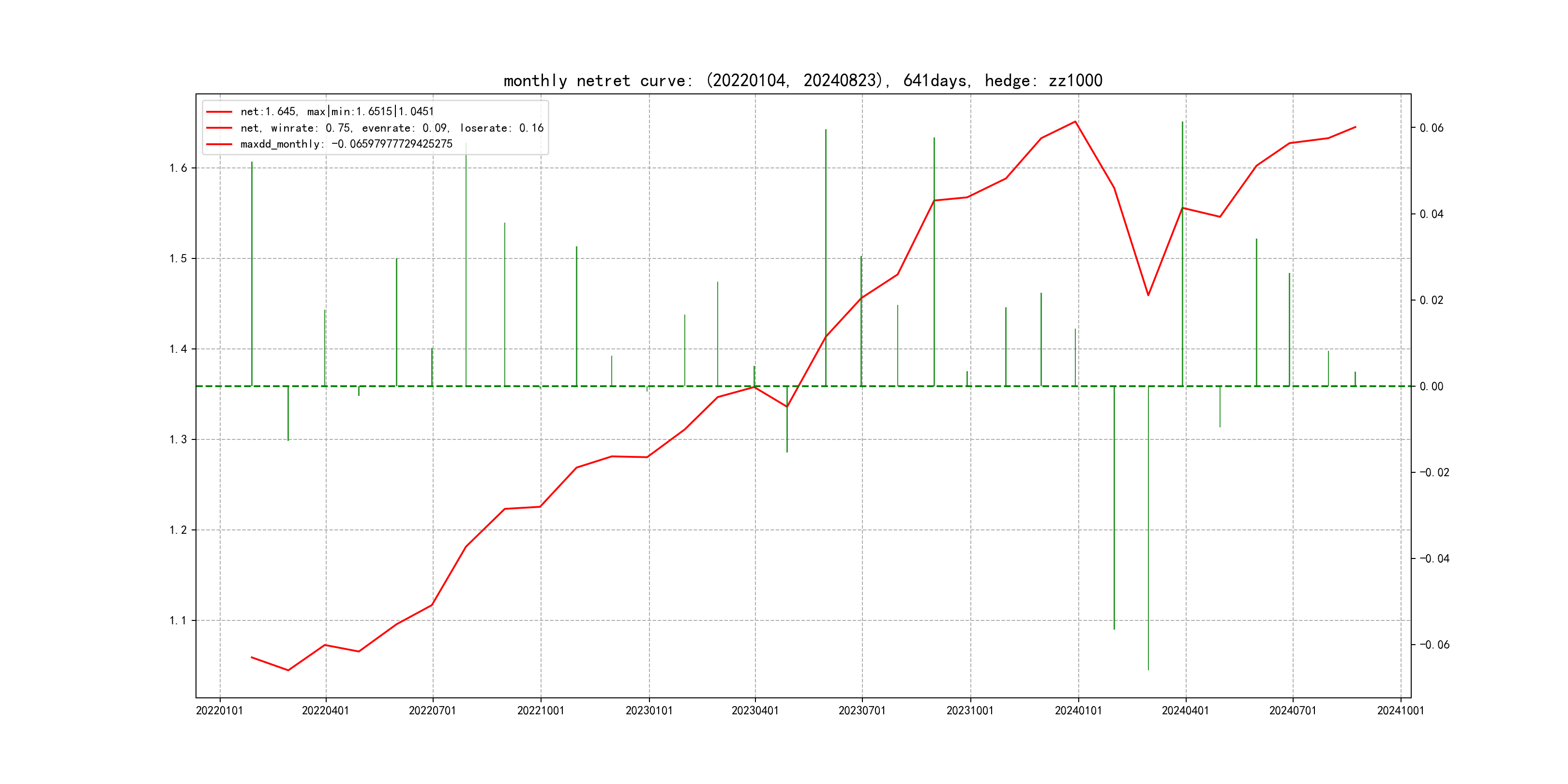The image size is (1568, 784).
Task: Click the 1.3 left y-axis label
Action: point(179,439)
